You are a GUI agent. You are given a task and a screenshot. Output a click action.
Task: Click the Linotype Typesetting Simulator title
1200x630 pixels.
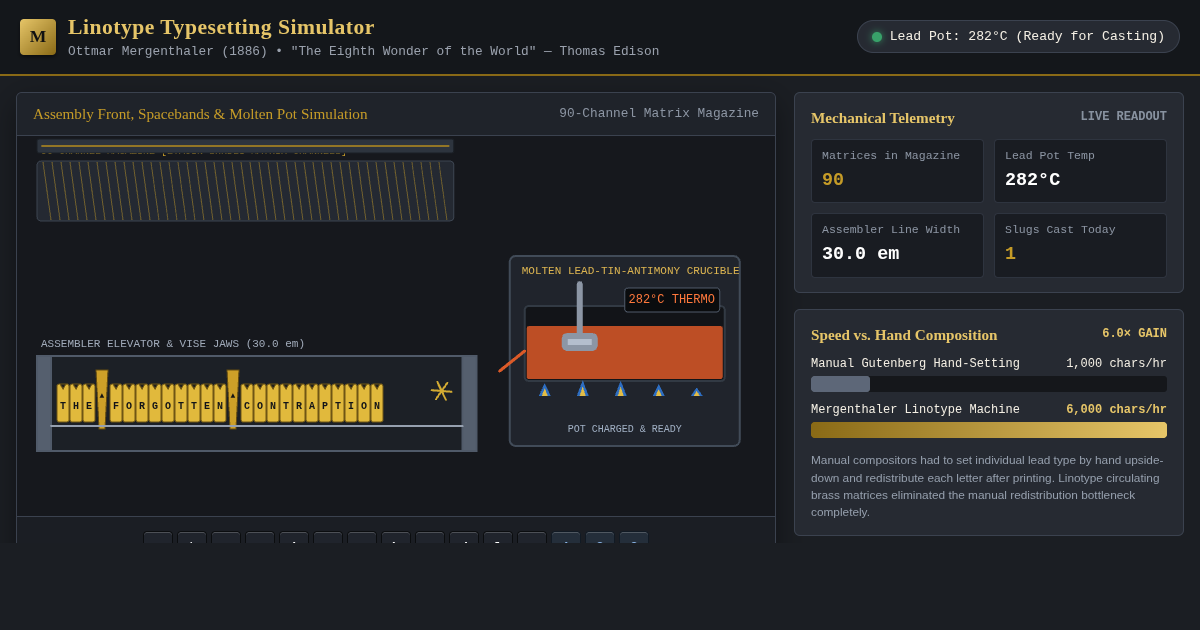click(221, 27)
